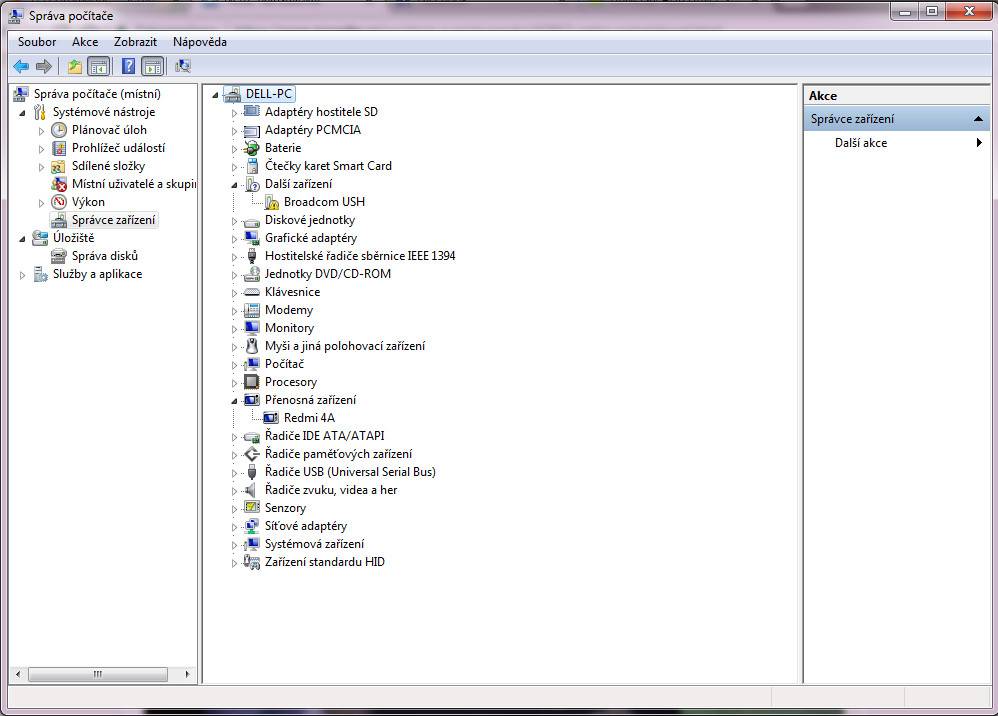Click the Čtečky karet Smart Card icon
The height and width of the screenshot is (716, 998).
click(252, 166)
